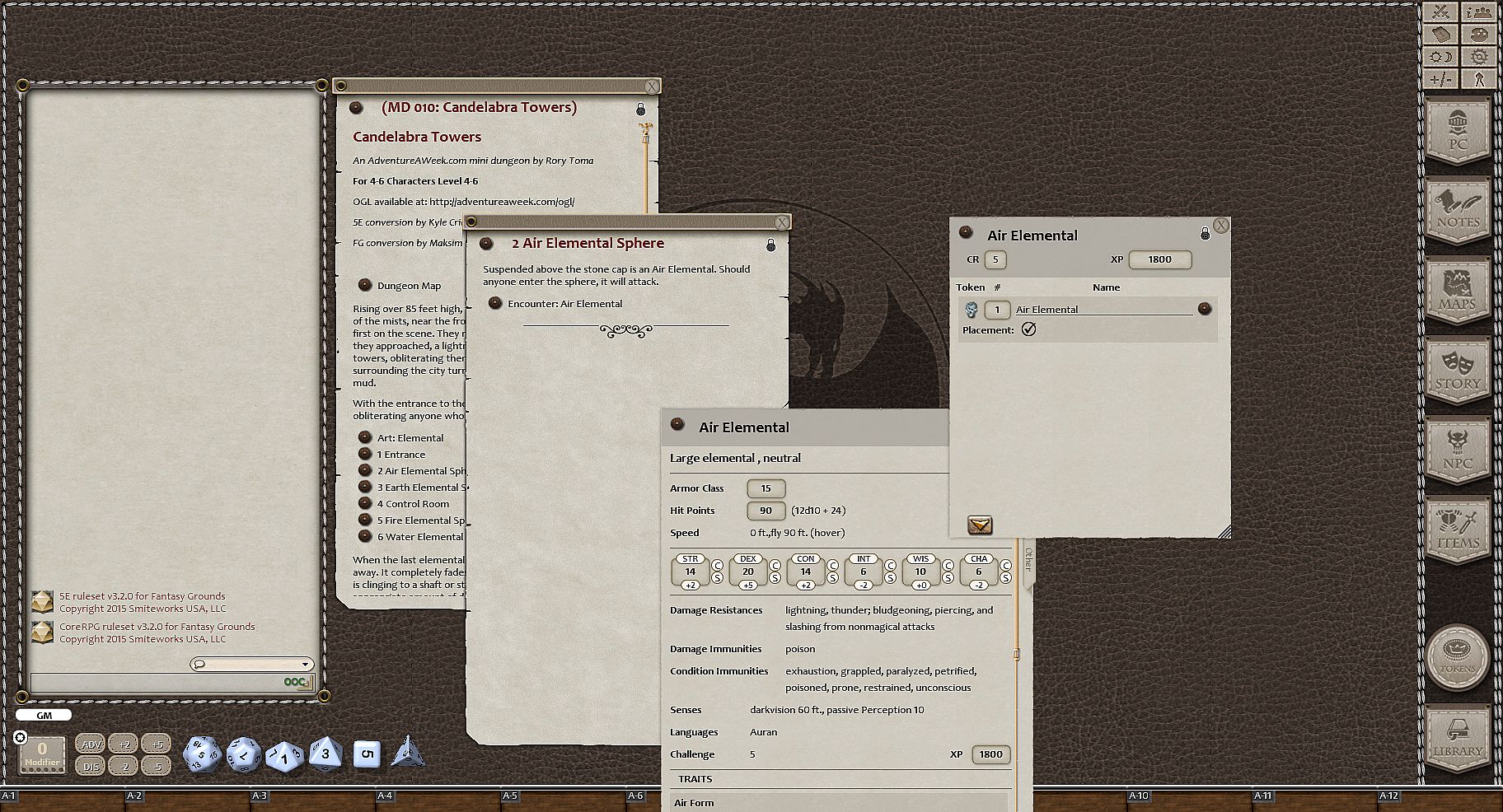1503x812 pixels.
Task: Toggle the ADV advantage modifier button
Action: (91, 744)
